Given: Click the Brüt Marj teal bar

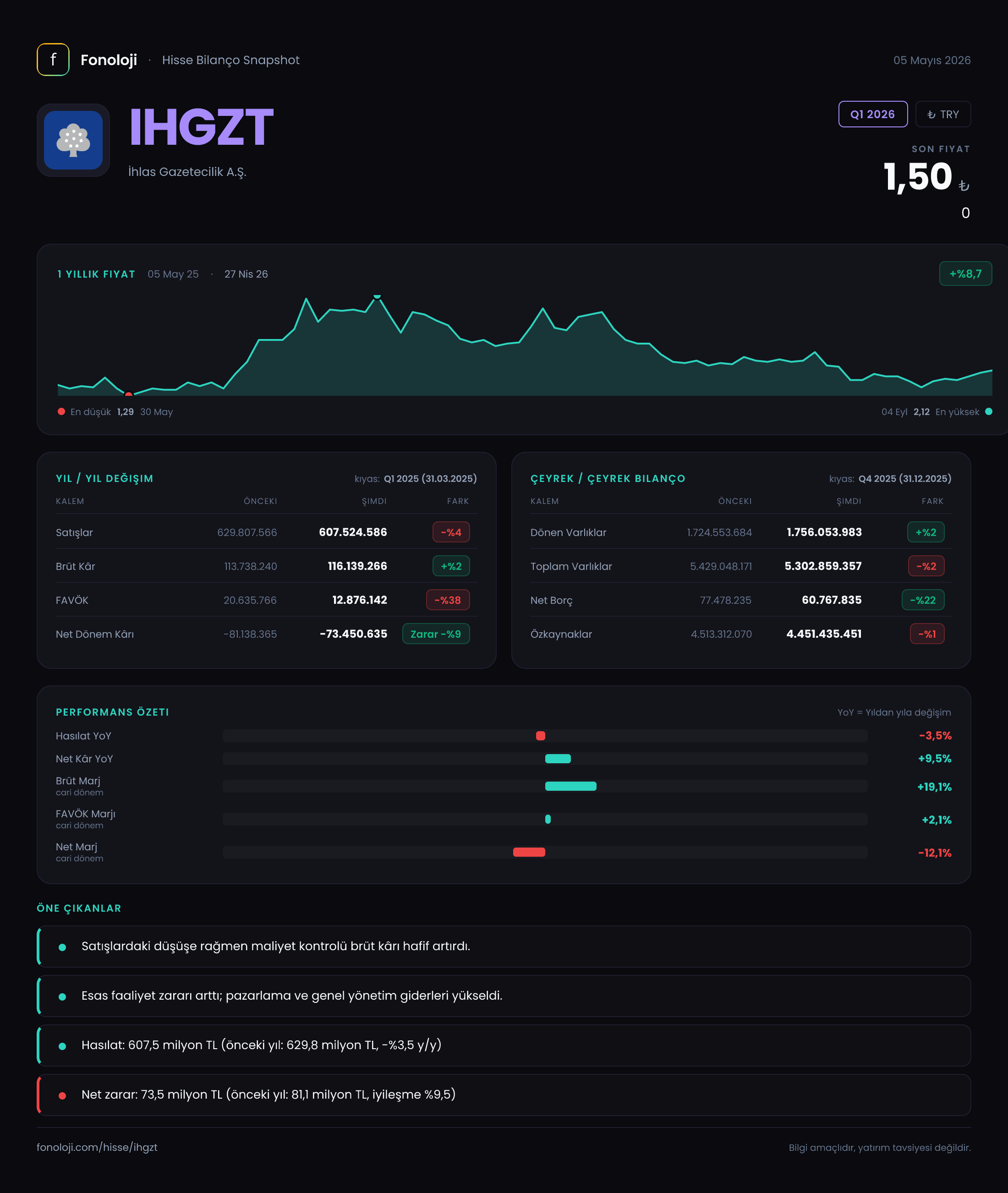Looking at the screenshot, I should coord(570,786).
